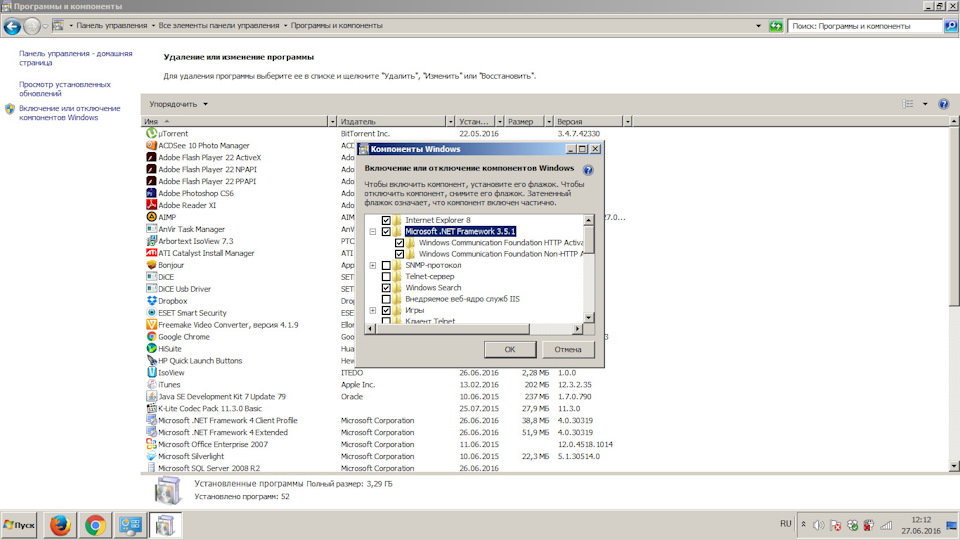Enable the Telnet-сервер checkbox
This screenshot has height=540, width=960.
[x=386, y=276]
